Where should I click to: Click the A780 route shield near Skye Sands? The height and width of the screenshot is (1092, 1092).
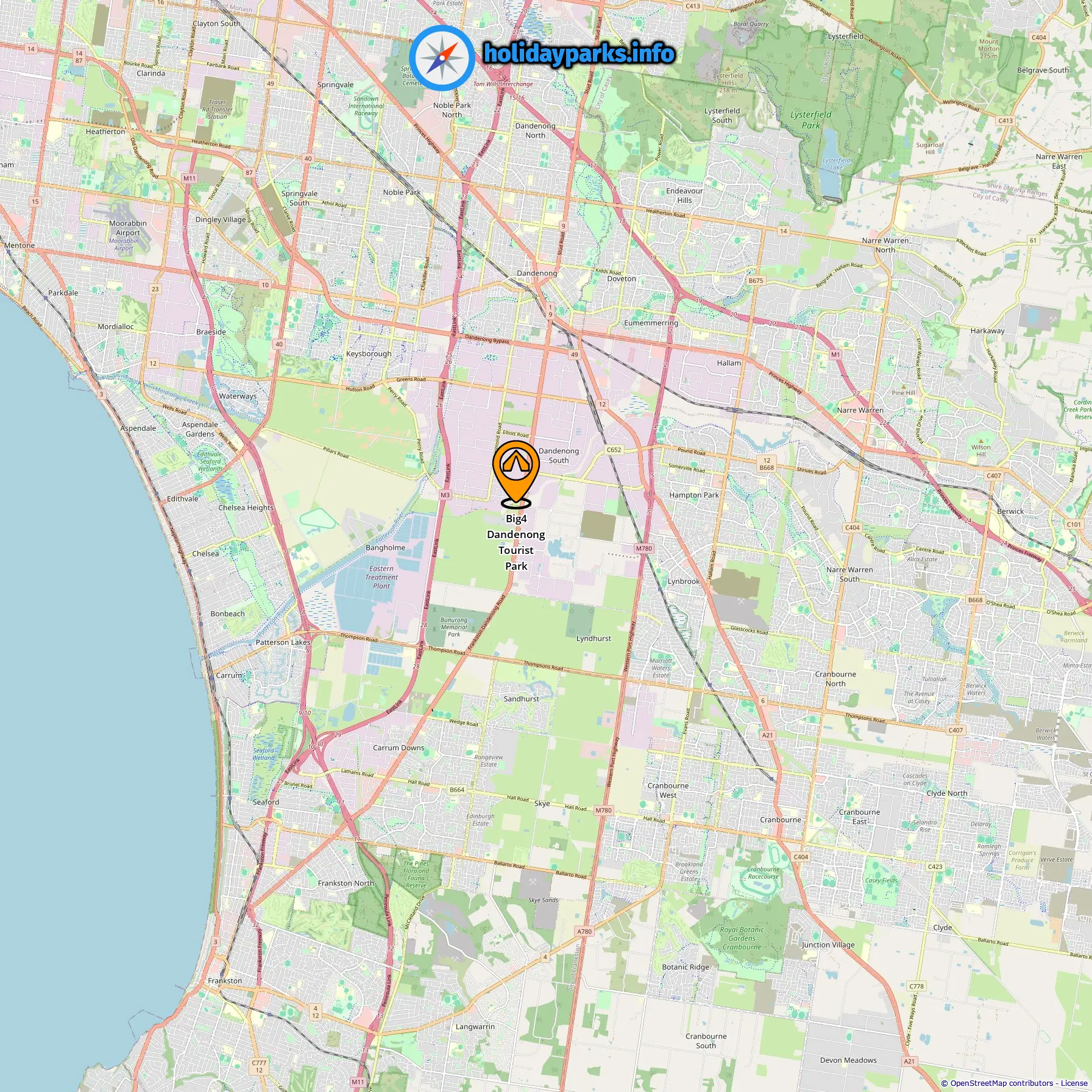584,931
